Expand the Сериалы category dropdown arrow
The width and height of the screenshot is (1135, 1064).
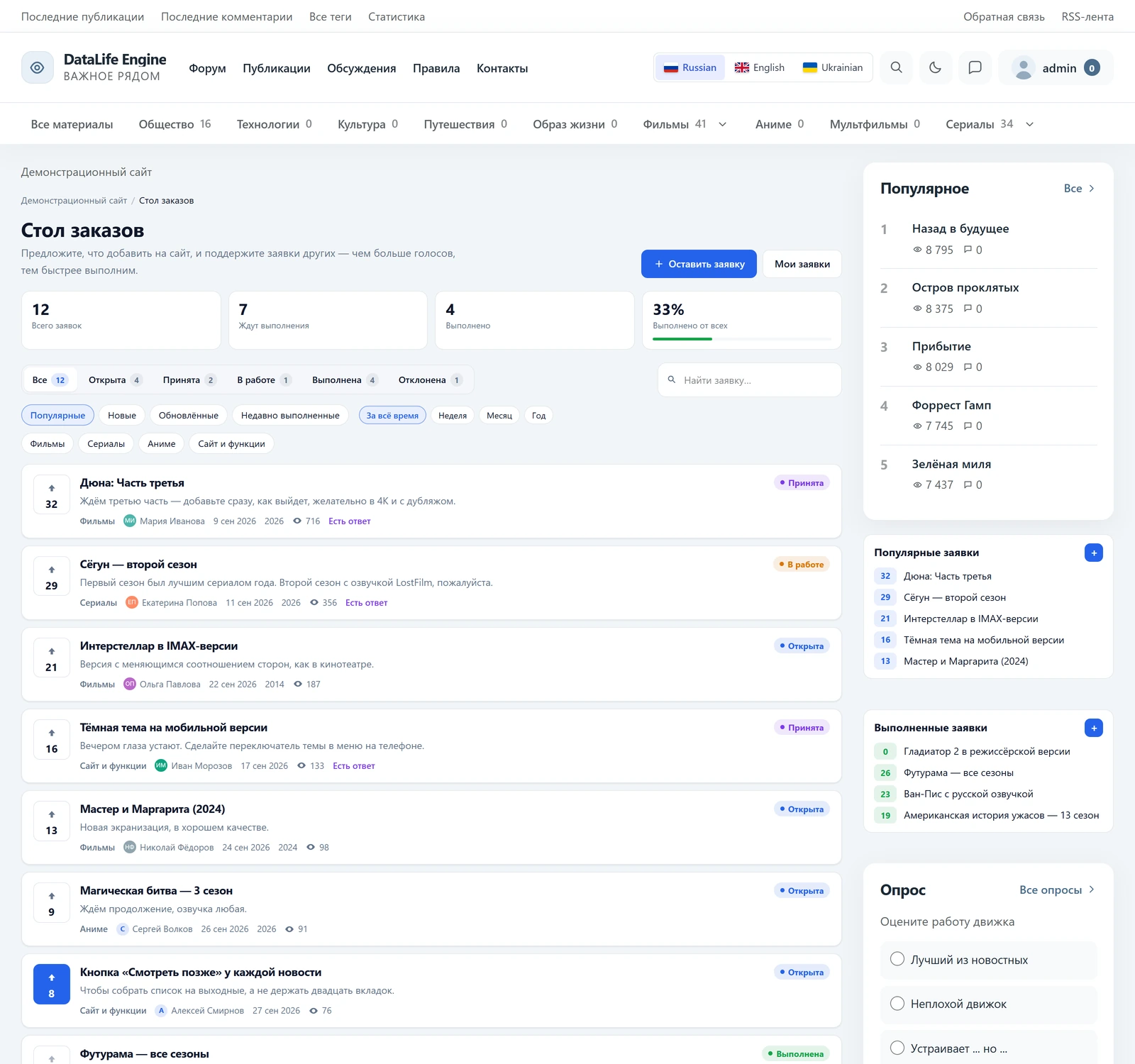click(x=1030, y=124)
